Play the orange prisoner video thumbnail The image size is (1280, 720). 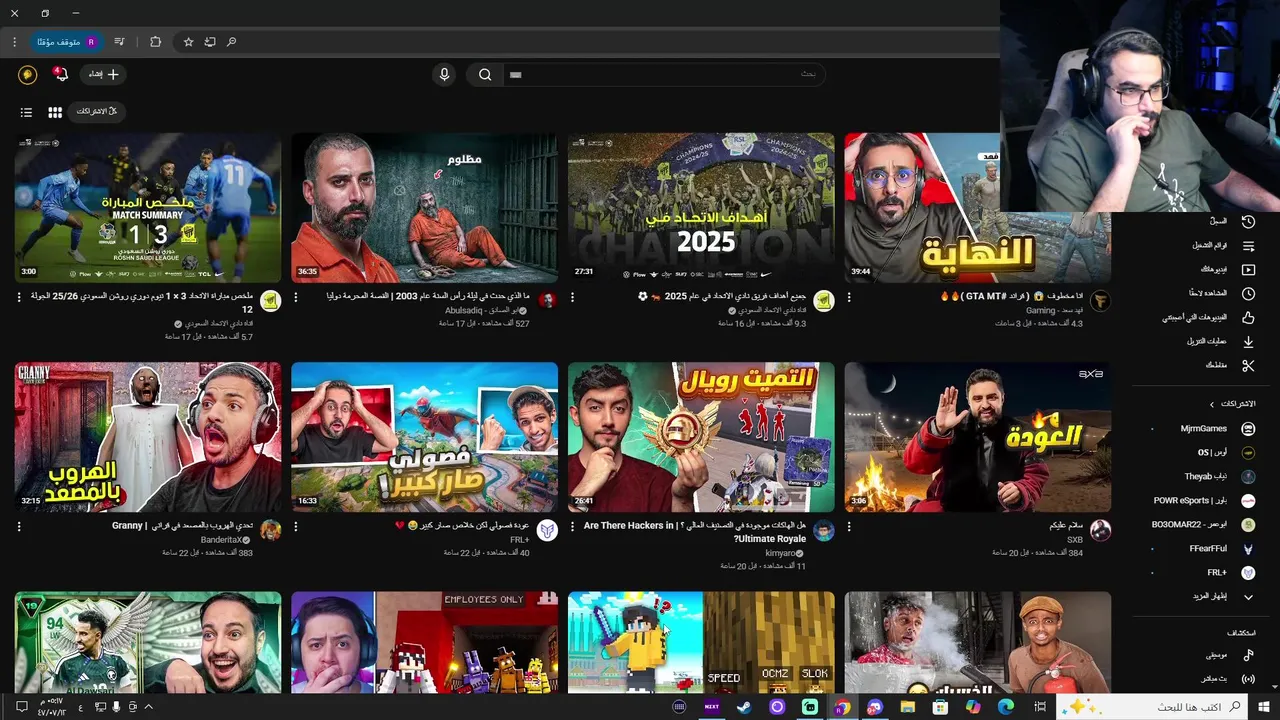(x=424, y=208)
